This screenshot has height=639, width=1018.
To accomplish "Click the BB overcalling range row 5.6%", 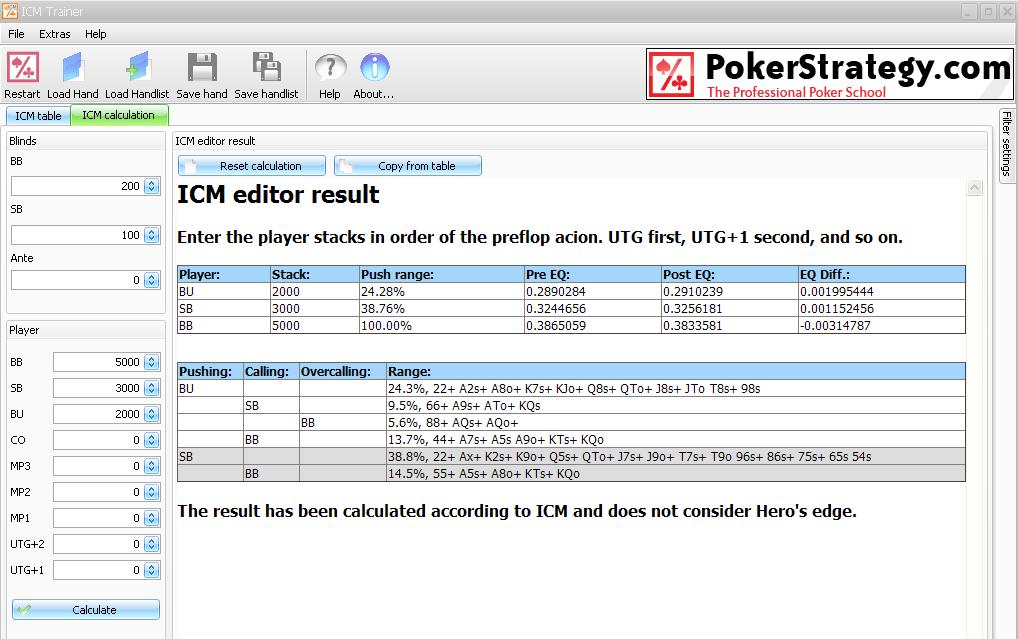I will tap(571, 423).
